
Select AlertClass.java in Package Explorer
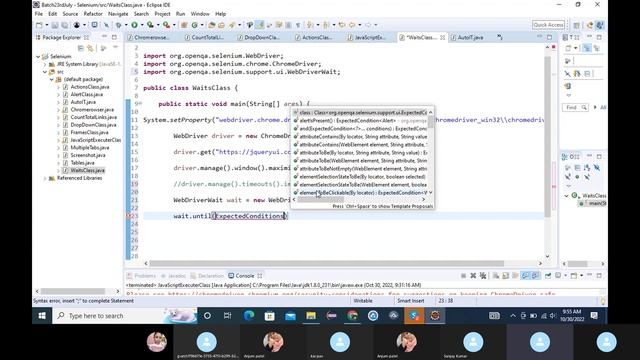87,95
